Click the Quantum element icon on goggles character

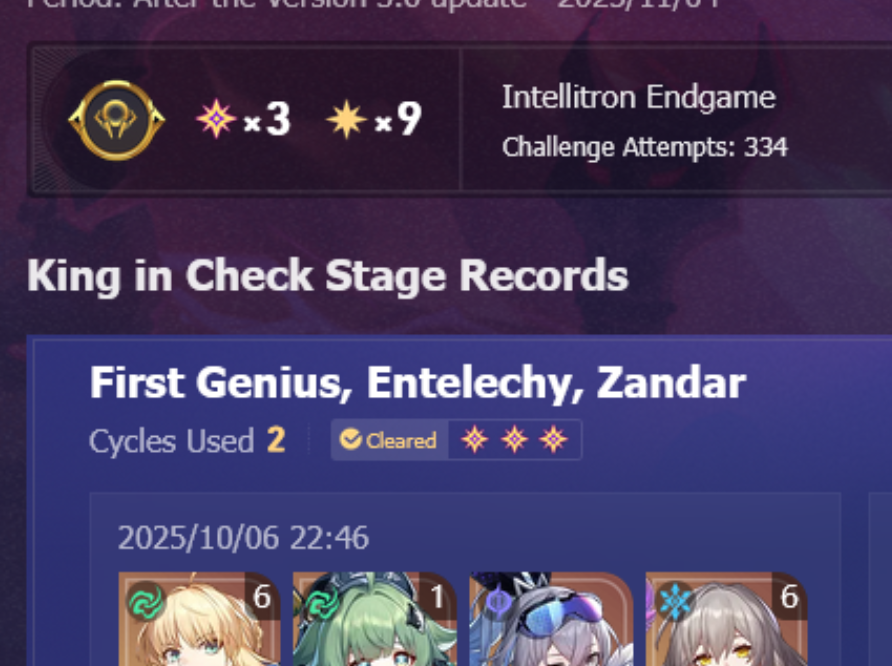point(498,602)
